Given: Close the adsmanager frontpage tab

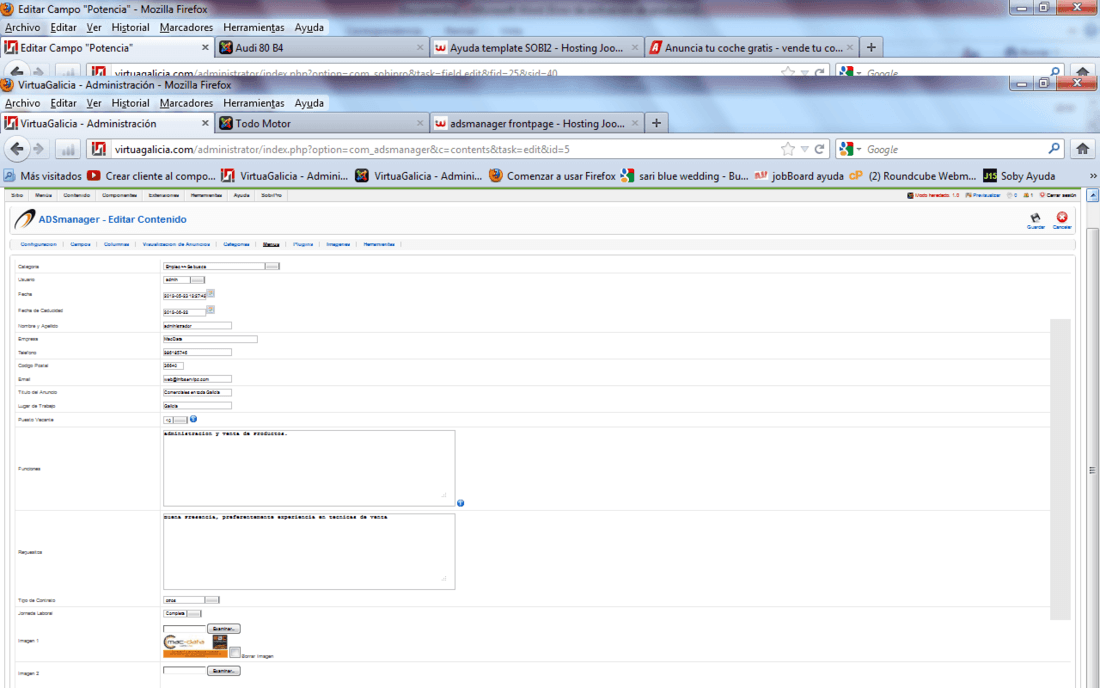Looking at the screenshot, I should (x=634, y=123).
